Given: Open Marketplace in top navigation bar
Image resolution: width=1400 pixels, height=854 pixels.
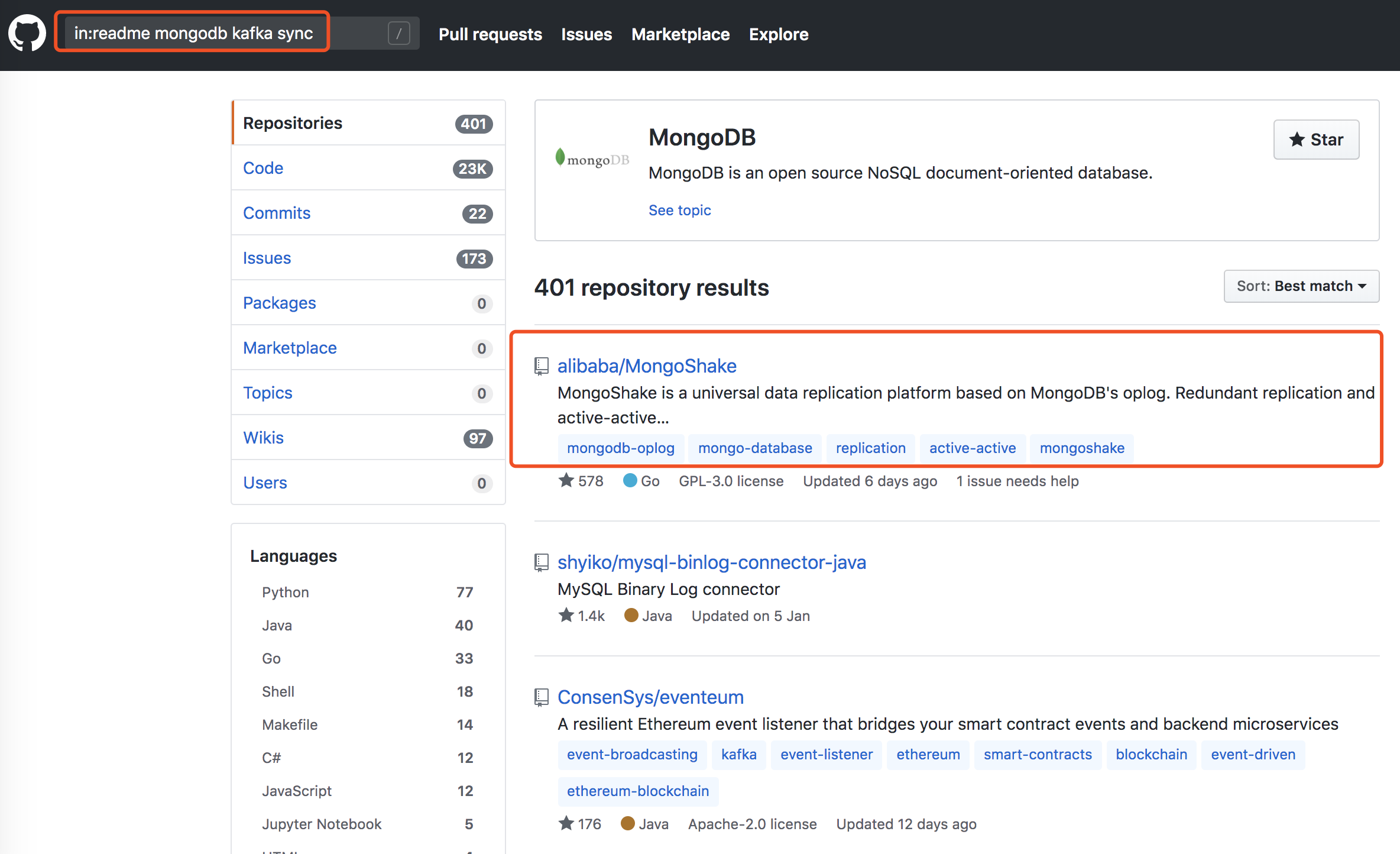Looking at the screenshot, I should click(680, 34).
